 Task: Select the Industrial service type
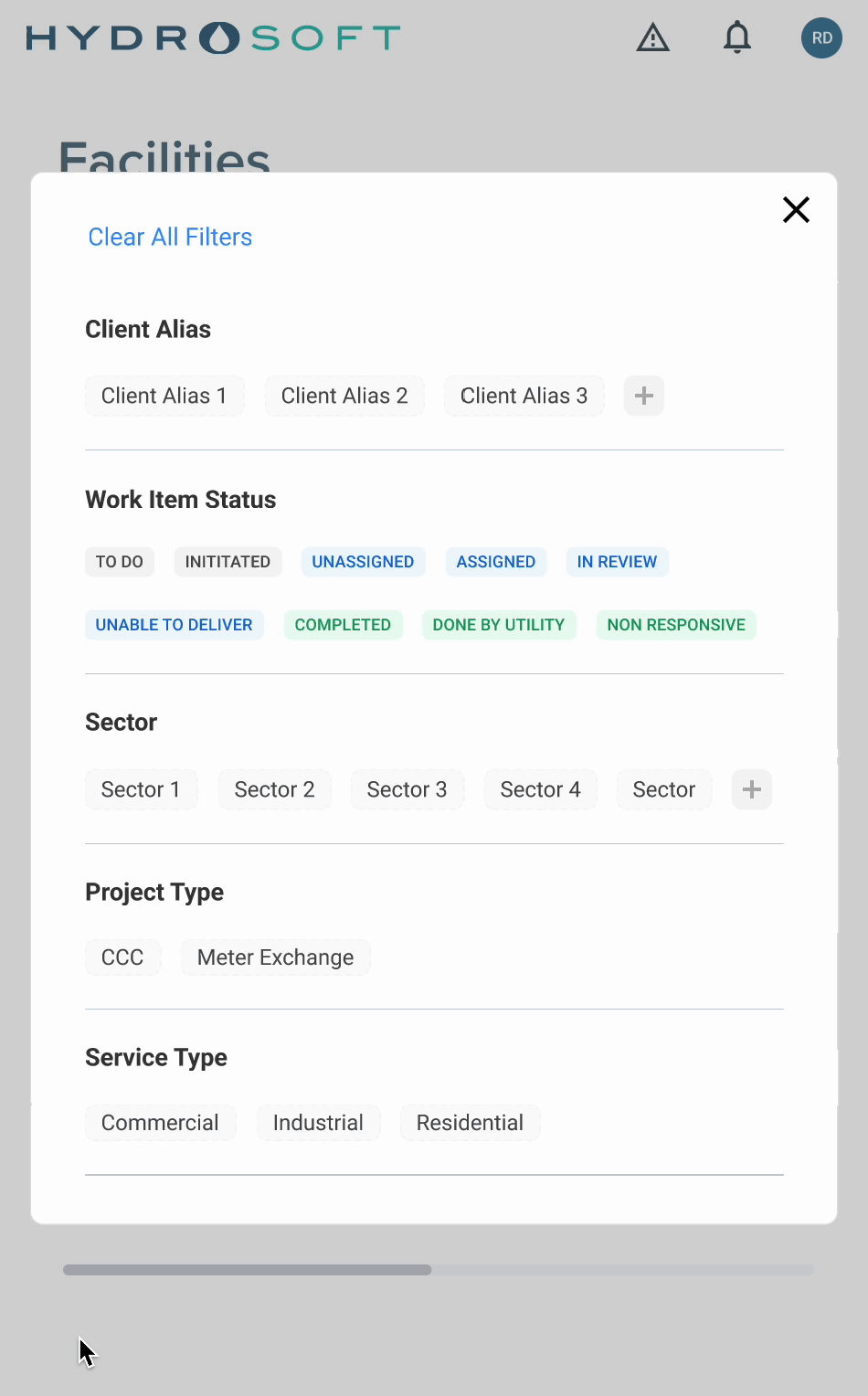pyautogui.click(x=318, y=1123)
